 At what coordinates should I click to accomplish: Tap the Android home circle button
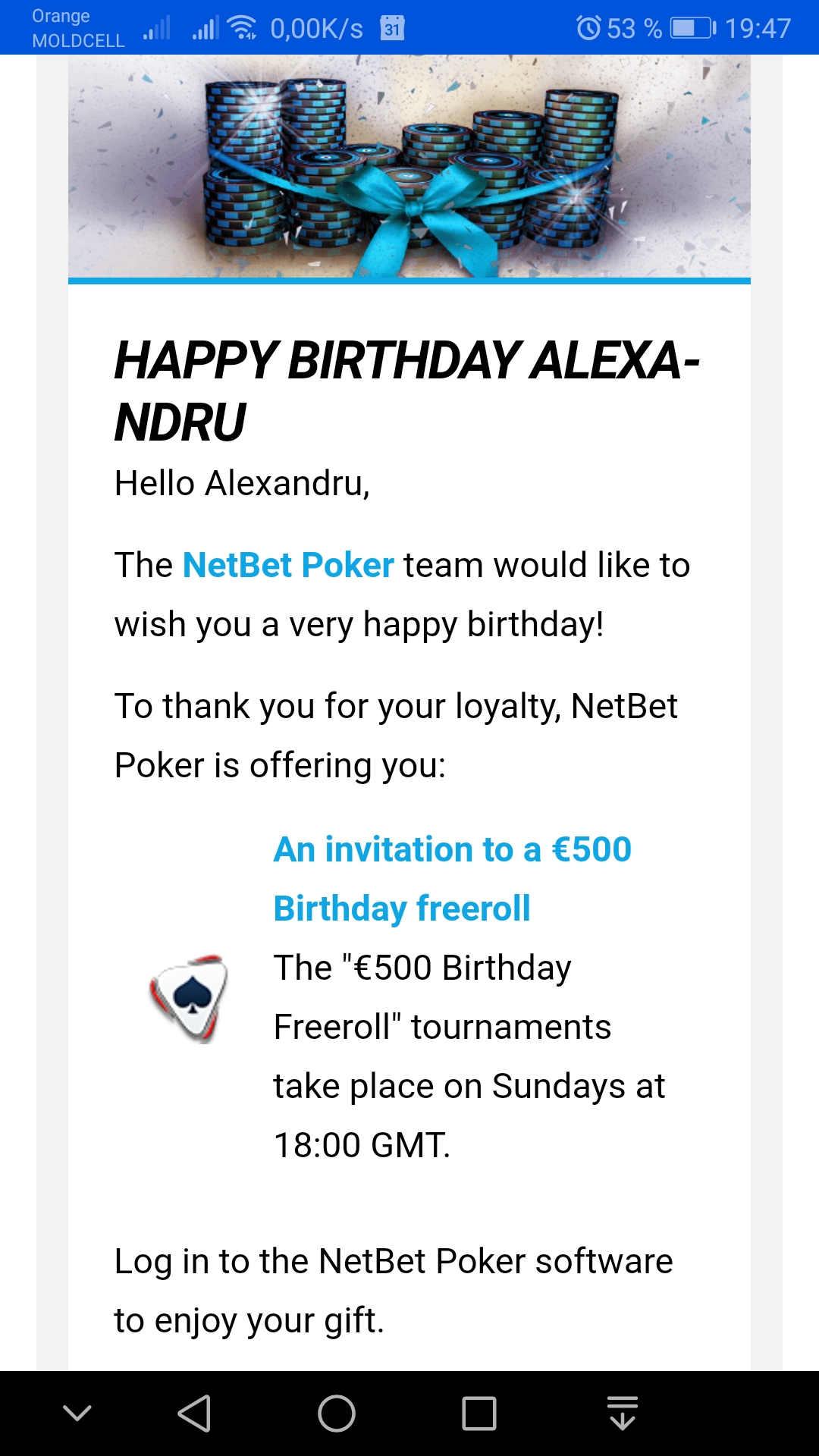point(337,1414)
